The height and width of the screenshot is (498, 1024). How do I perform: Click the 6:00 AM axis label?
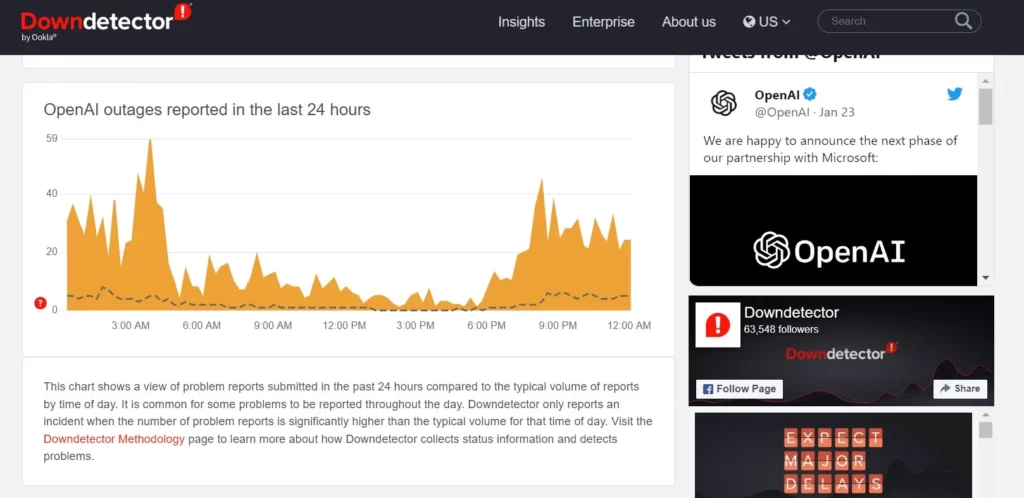pos(202,325)
